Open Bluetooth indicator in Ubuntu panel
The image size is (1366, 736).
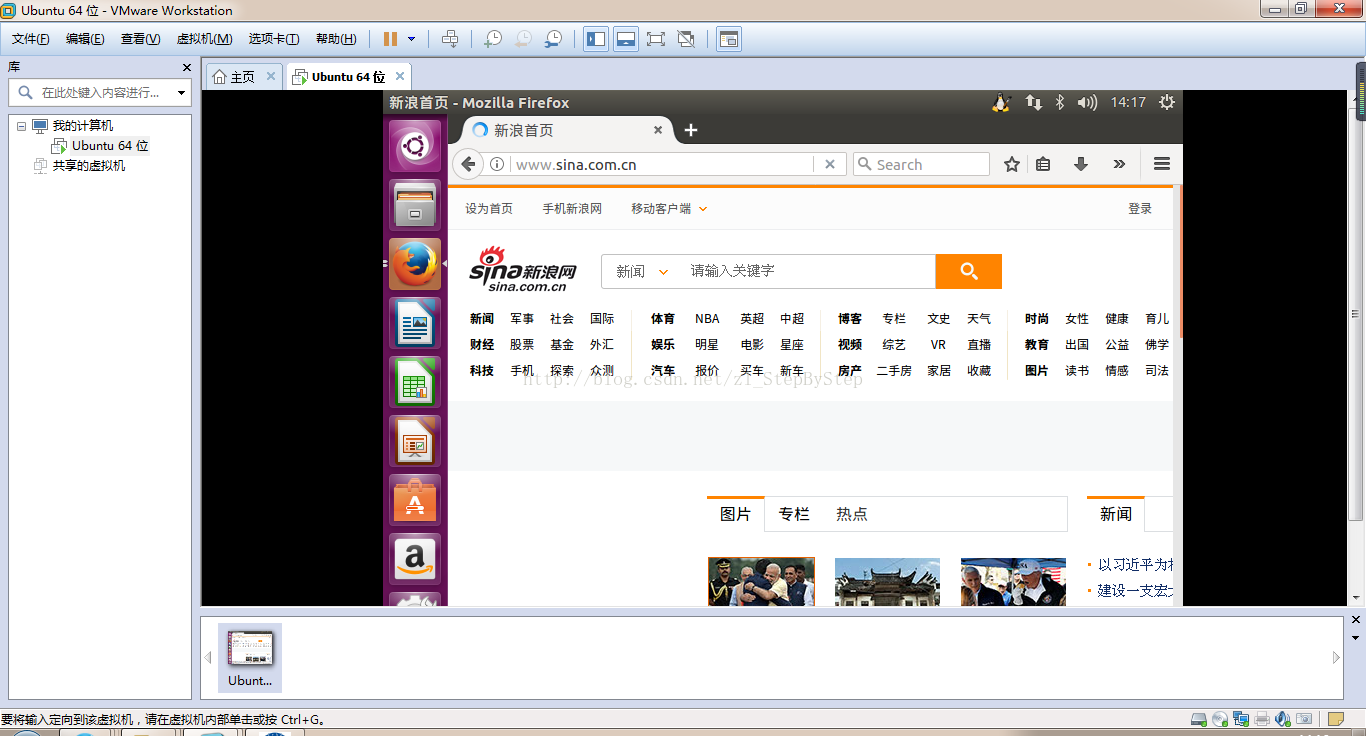point(1060,102)
